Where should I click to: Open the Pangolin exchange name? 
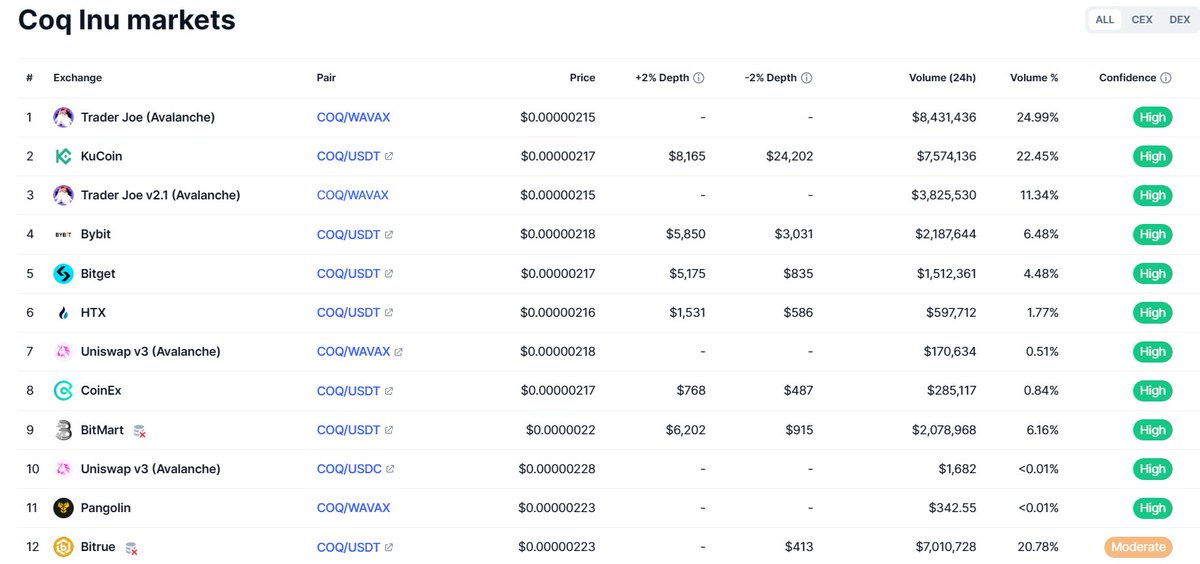(106, 508)
